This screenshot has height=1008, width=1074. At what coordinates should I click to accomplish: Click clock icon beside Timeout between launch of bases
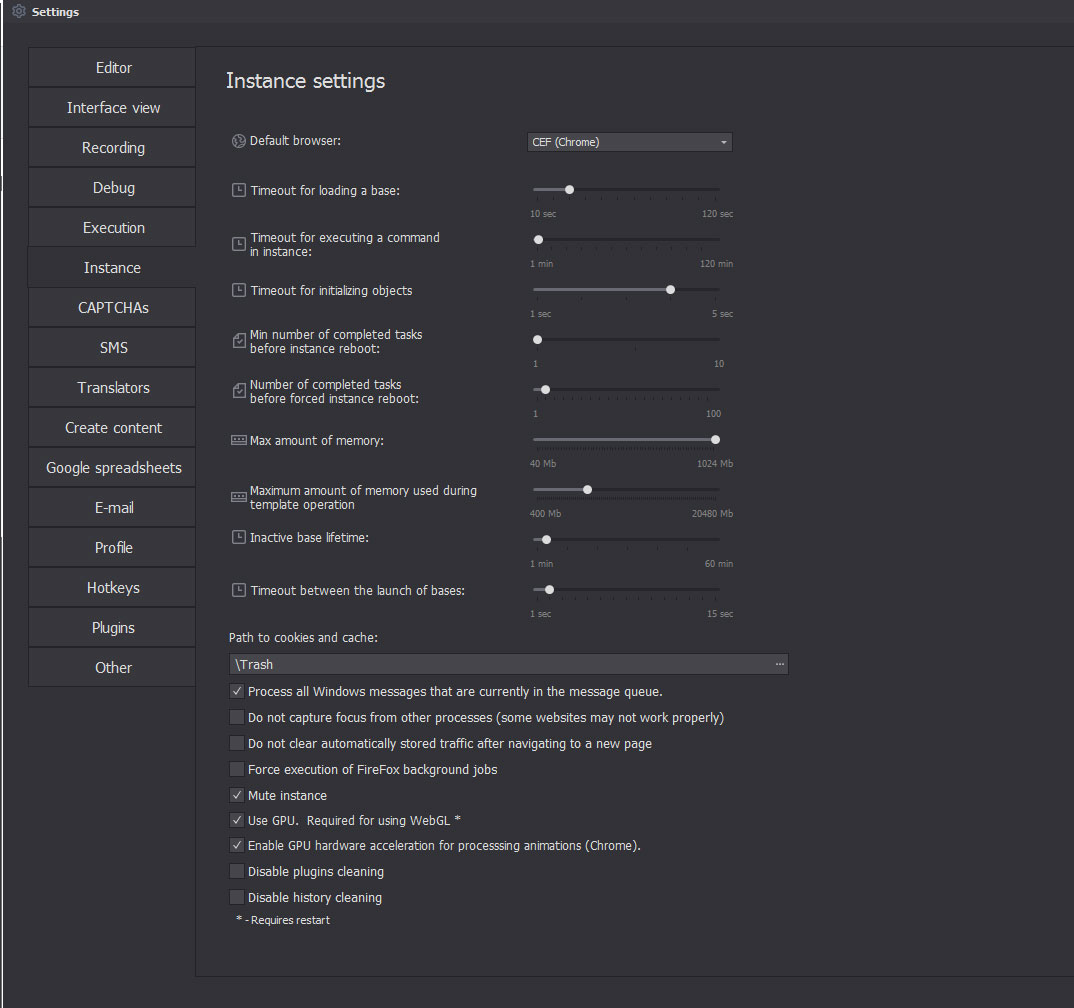(x=238, y=590)
